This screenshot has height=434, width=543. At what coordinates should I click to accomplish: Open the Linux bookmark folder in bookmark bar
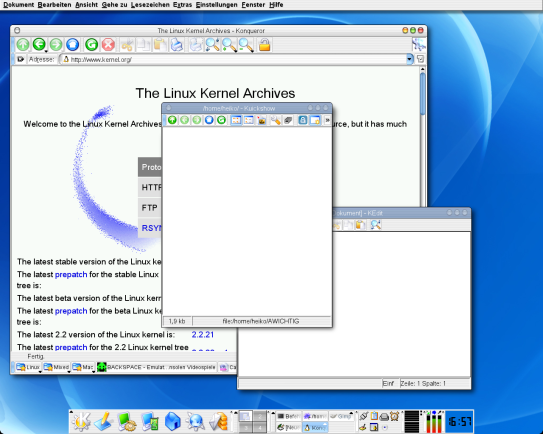click(28, 367)
